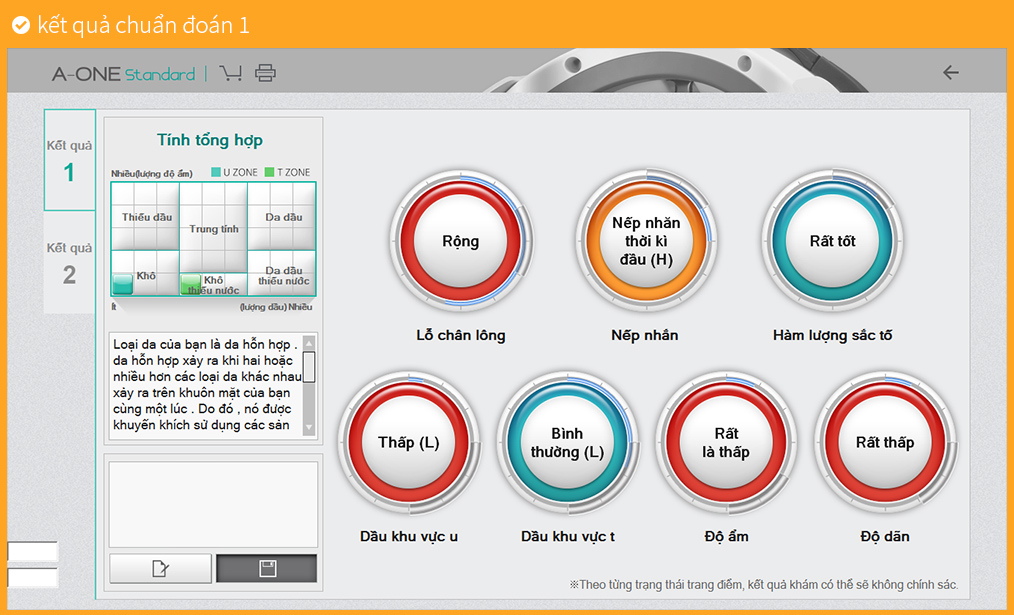This screenshot has height=615, width=1014.
Task: Select the Rất thấp elasticity gauge
Action: coord(885,443)
